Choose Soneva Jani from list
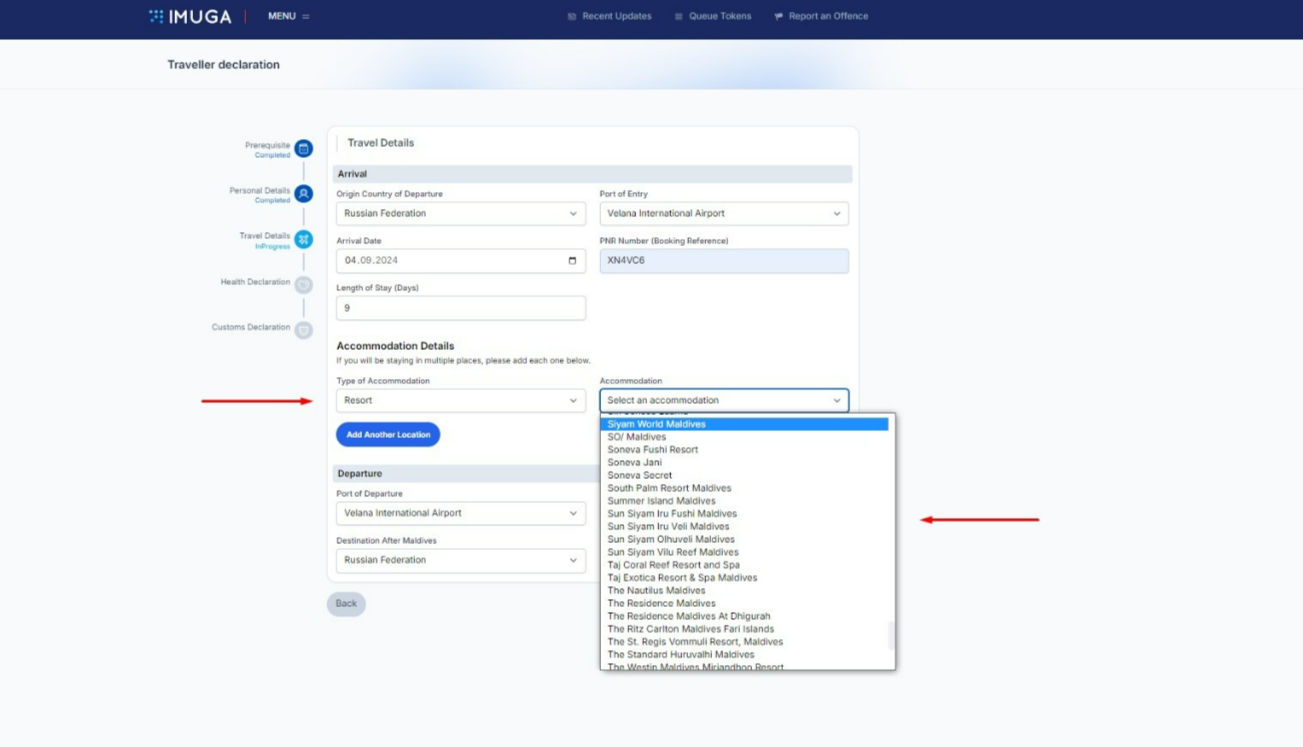Screen dimensions: 1303x747 click(744, 463)
